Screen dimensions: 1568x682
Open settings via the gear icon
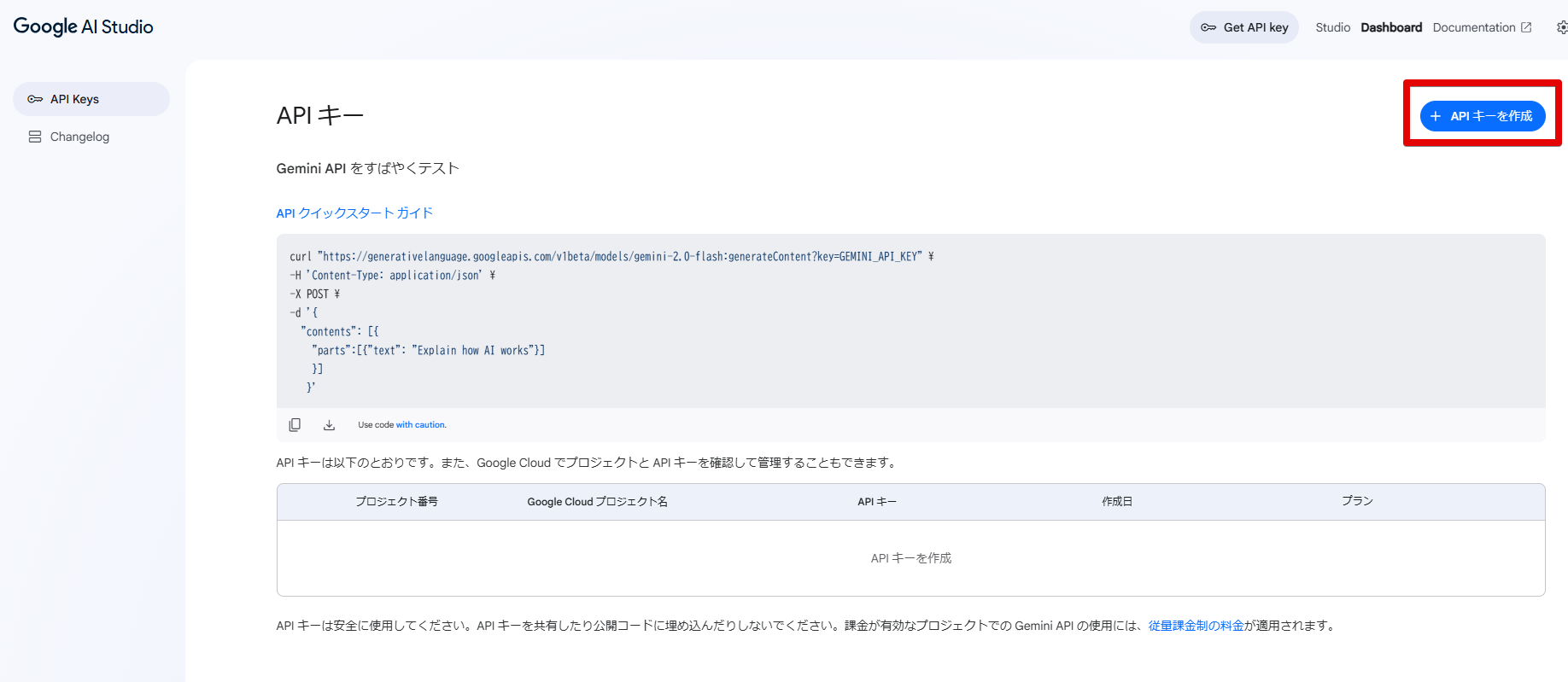pos(1562,27)
